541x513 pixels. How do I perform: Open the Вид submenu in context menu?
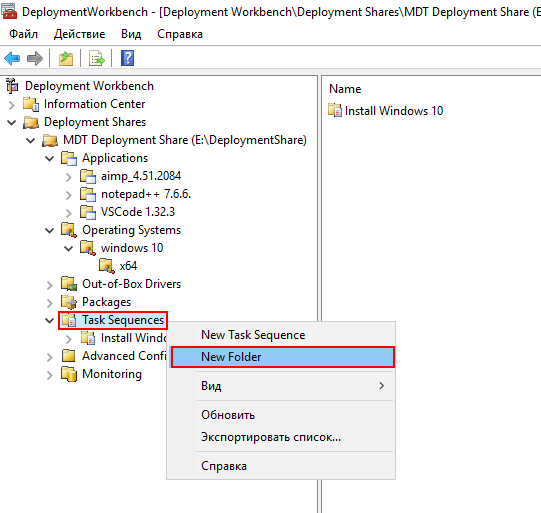click(x=281, y=386)
